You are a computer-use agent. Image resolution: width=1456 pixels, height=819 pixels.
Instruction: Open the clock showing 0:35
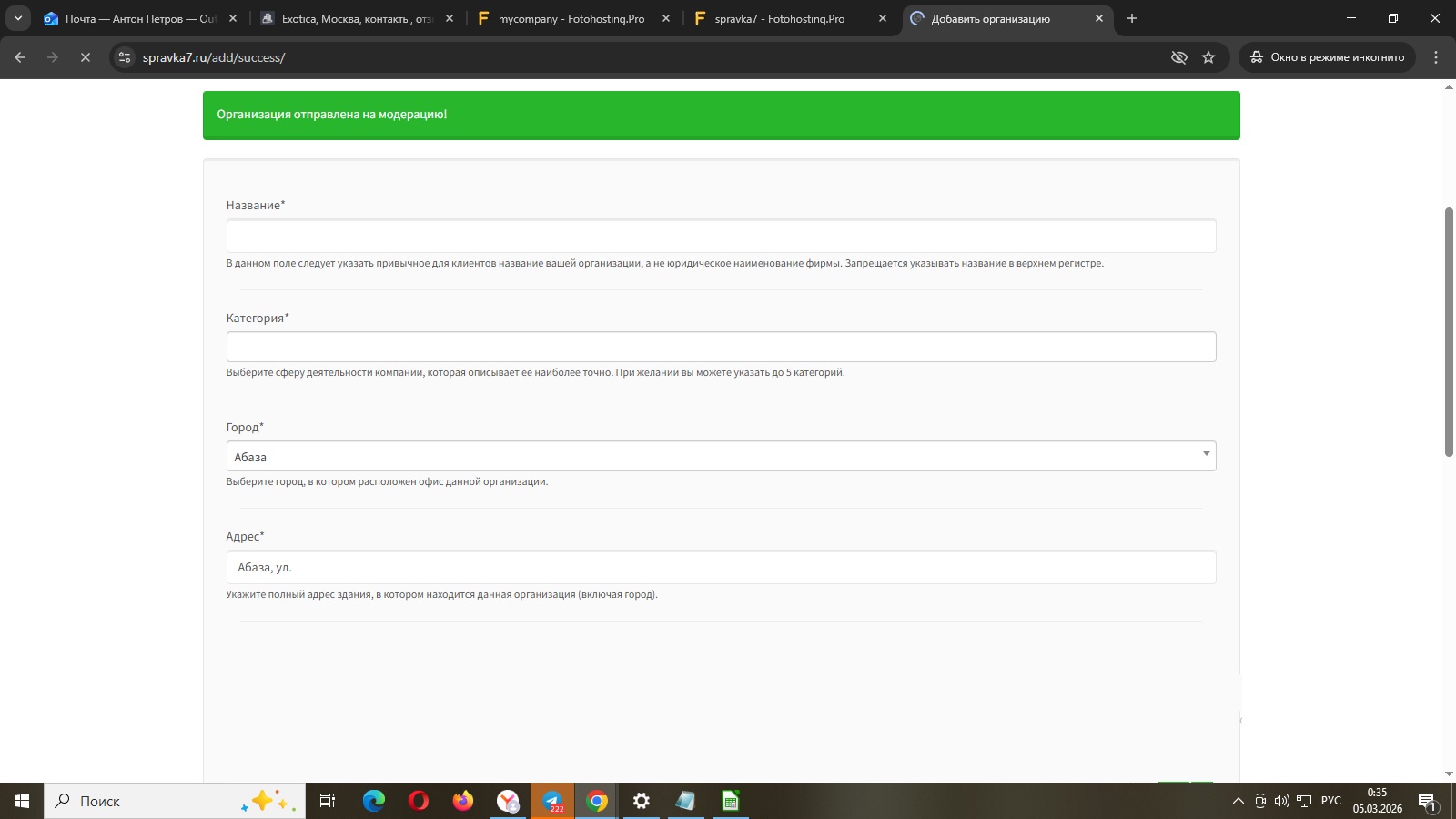1378,801
